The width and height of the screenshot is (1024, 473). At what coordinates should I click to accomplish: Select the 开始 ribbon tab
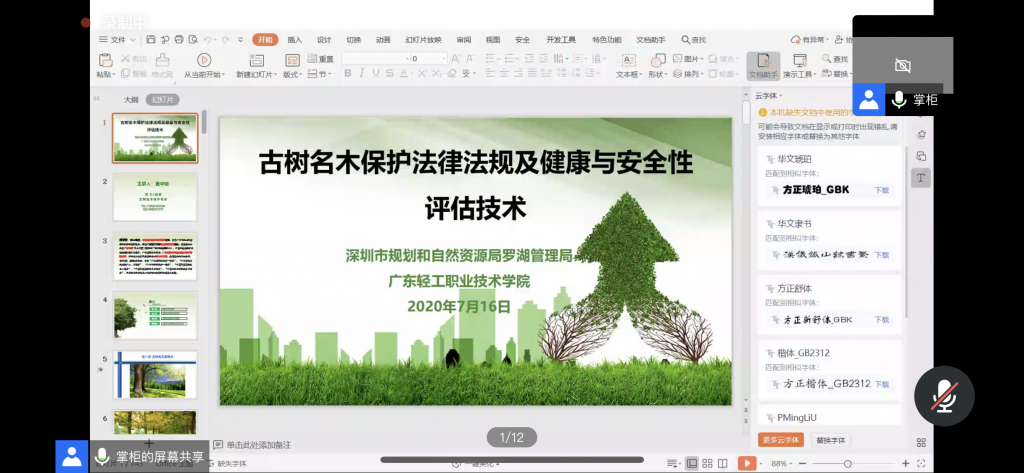[265, 39]
